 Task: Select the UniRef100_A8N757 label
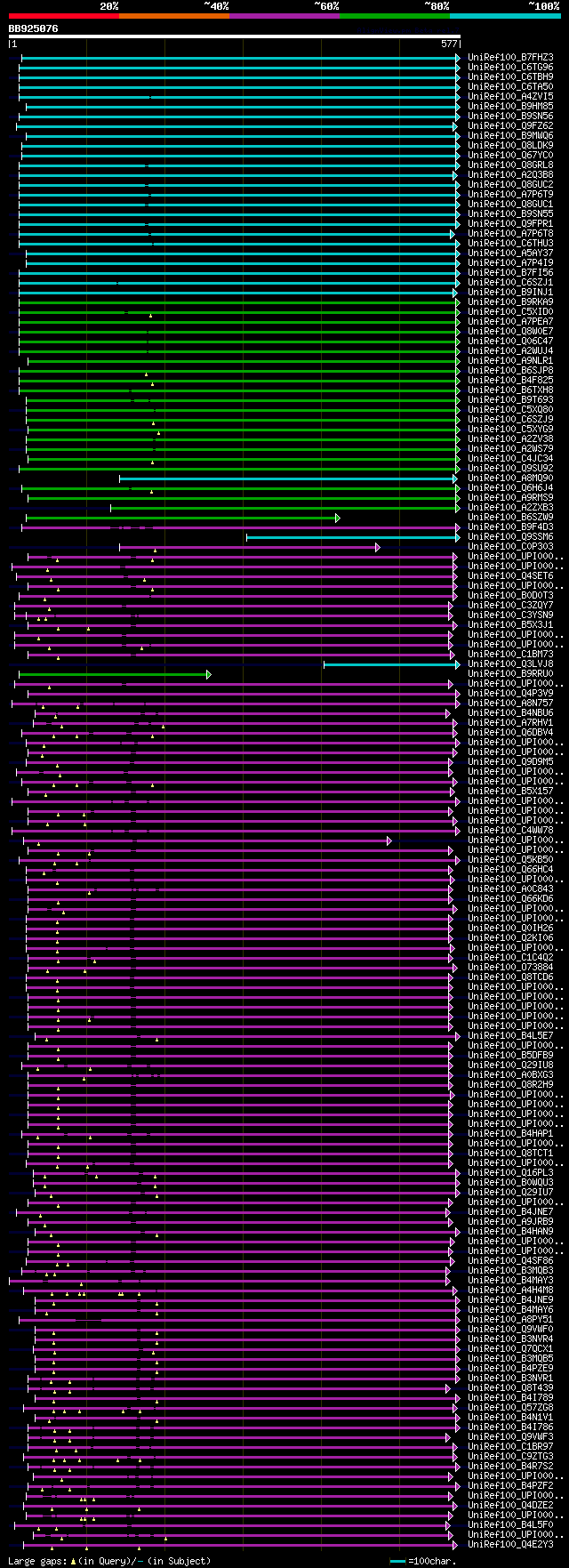point(510,704)
